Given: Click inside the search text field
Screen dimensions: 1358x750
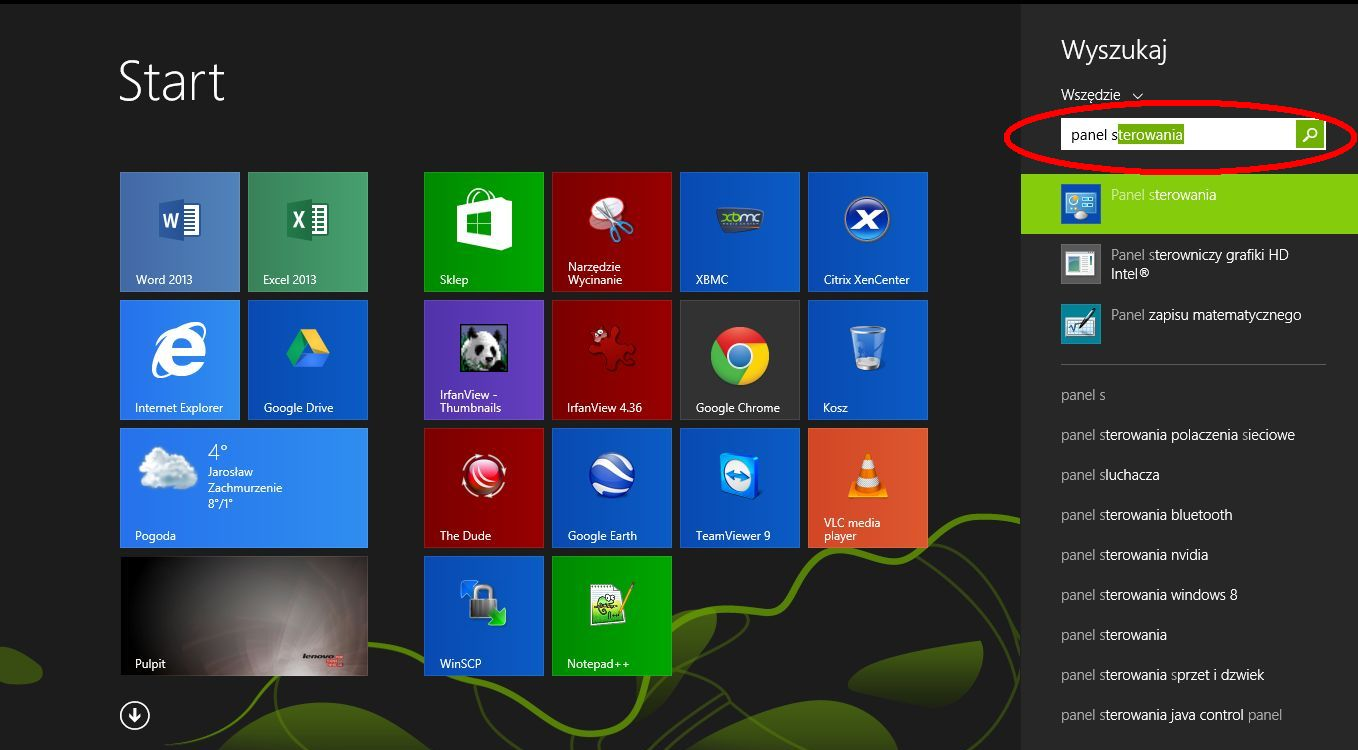Looking at the screenshot, I should coord(1178,134).
